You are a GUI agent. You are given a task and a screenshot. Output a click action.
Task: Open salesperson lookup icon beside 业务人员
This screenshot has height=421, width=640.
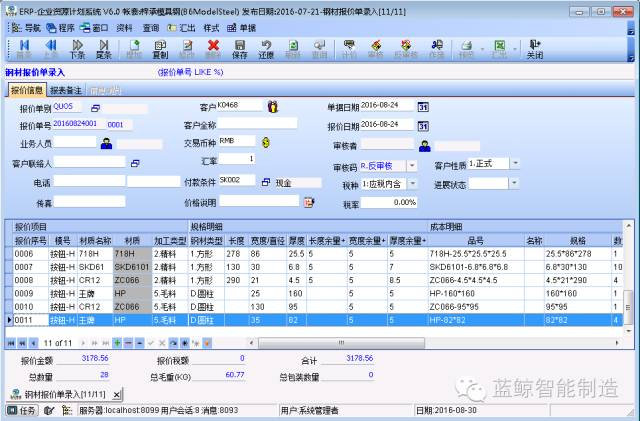106,143
